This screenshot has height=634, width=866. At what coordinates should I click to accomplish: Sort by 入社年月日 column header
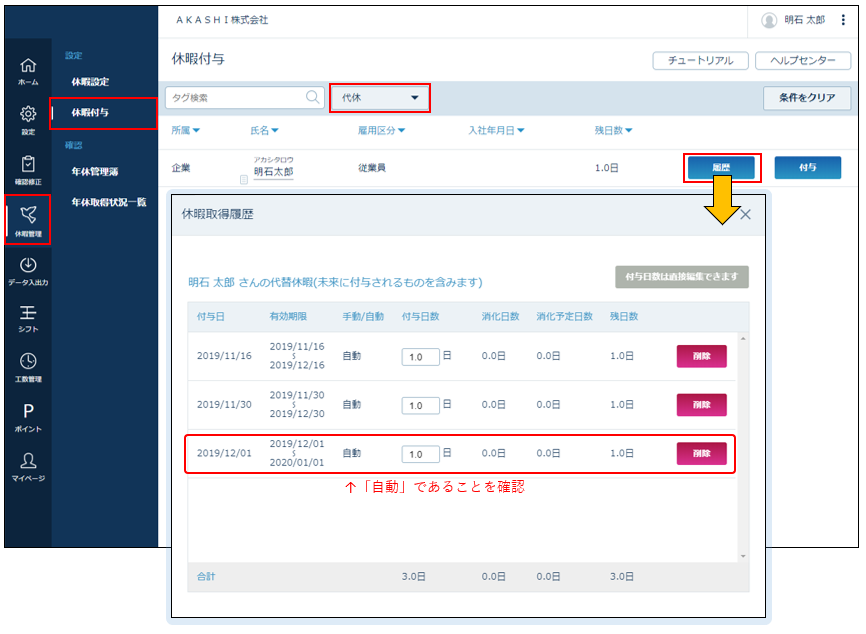coord(497,130)
